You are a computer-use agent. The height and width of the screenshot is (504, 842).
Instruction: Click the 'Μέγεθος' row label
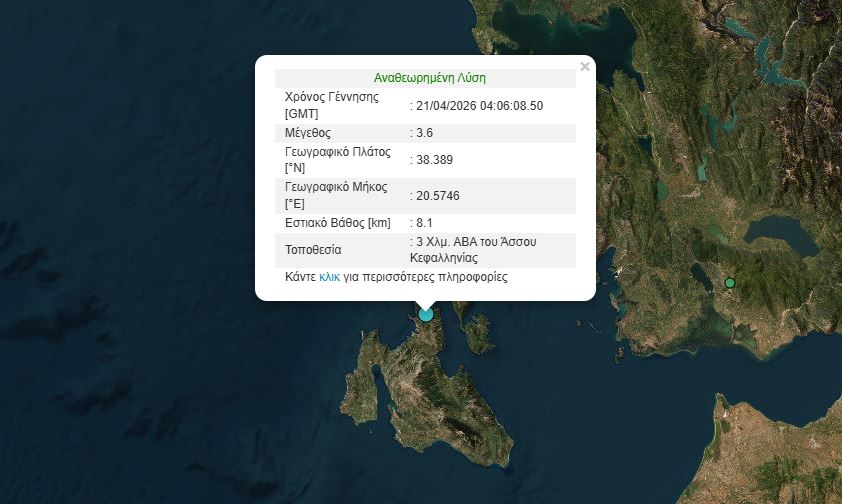pyautogui.click(x=308, y=132)
